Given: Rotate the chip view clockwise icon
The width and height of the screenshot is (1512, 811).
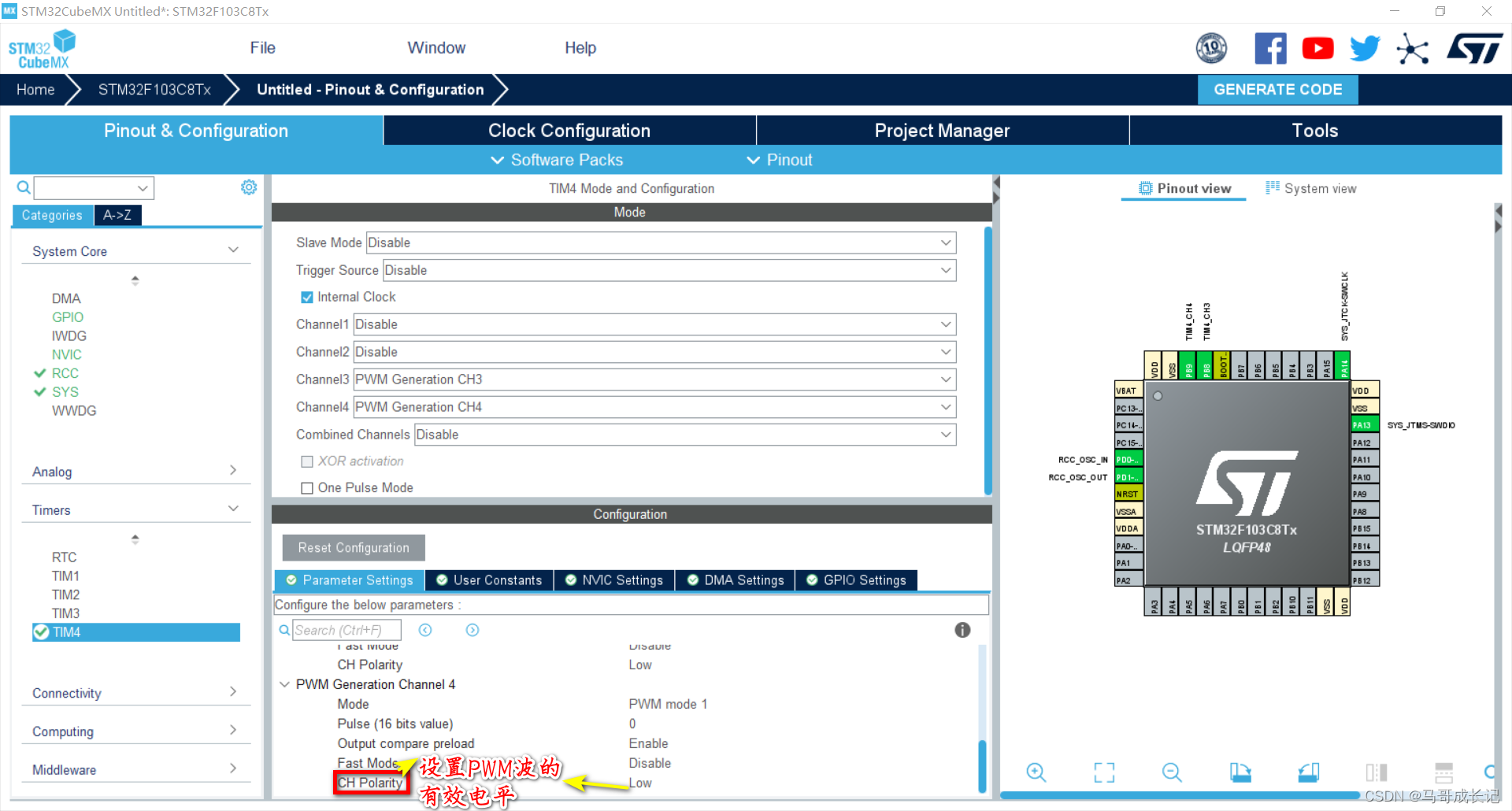Looking at the screenshot, I should (x=1240, y=772).
